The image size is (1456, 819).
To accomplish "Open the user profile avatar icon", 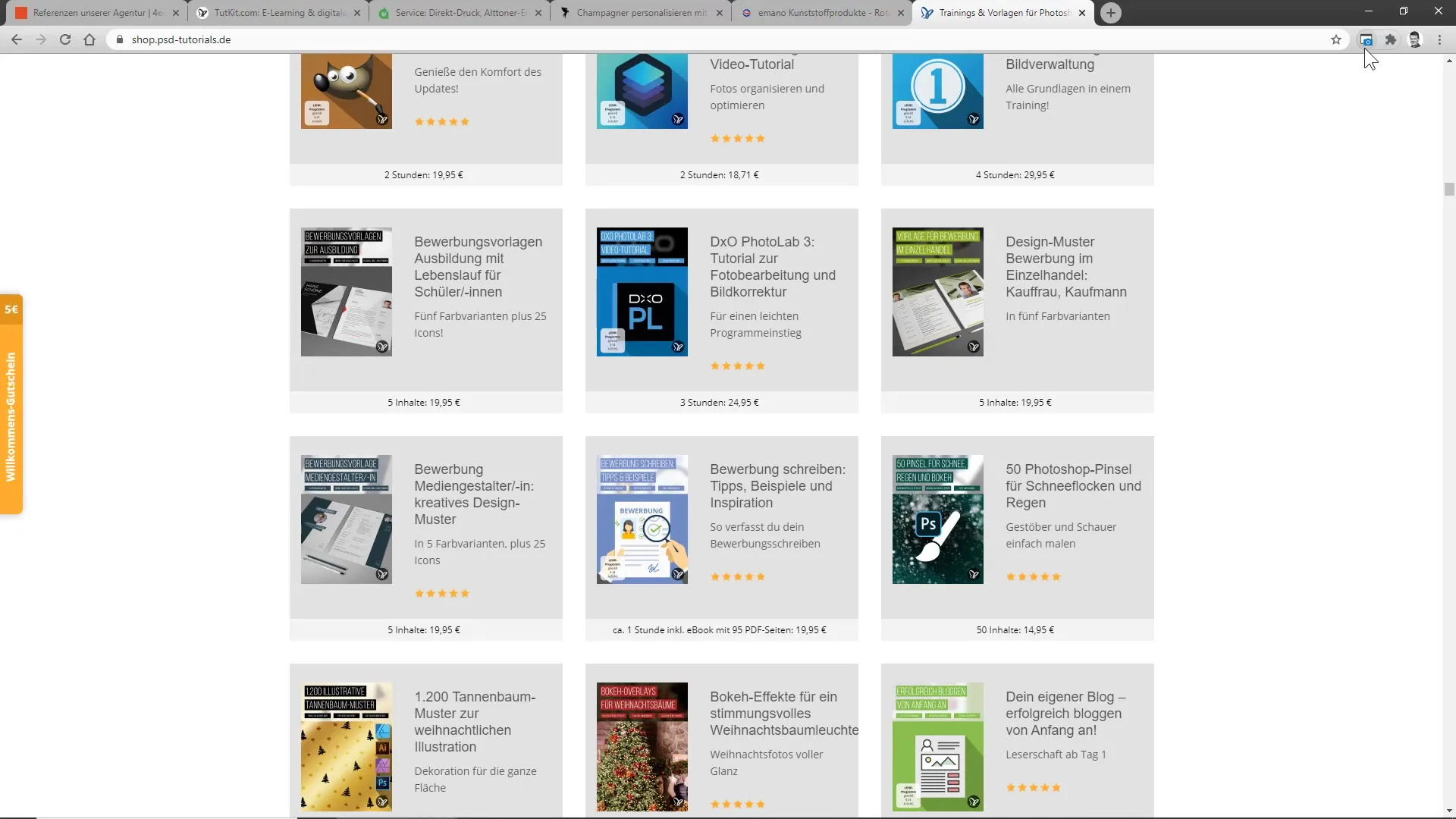I will tap(1415, 39).
